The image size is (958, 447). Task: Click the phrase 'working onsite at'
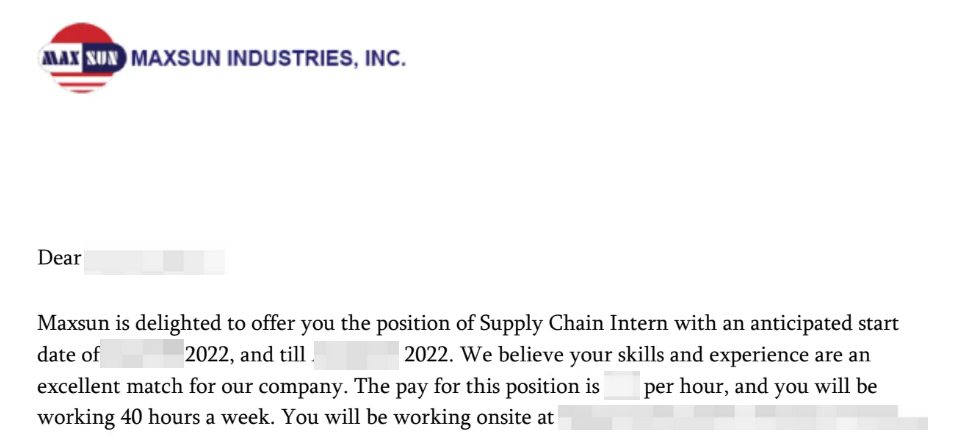point(473,418)
